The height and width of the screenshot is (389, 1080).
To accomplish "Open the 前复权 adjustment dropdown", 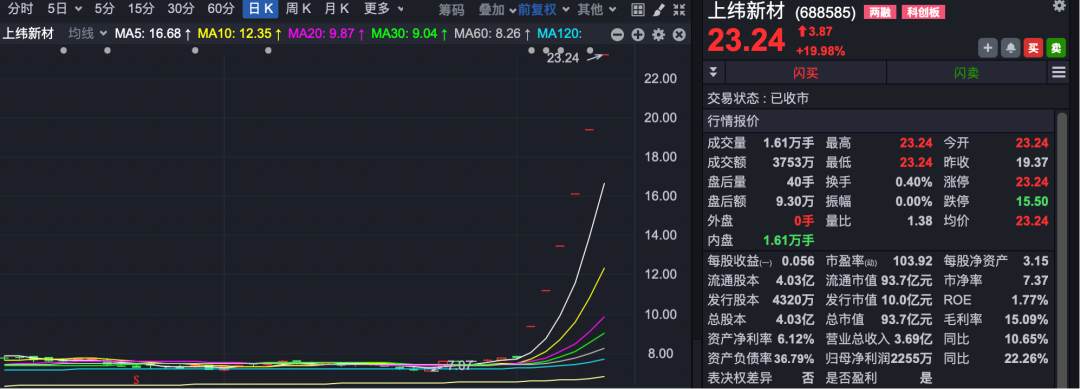I will (565, 10).
